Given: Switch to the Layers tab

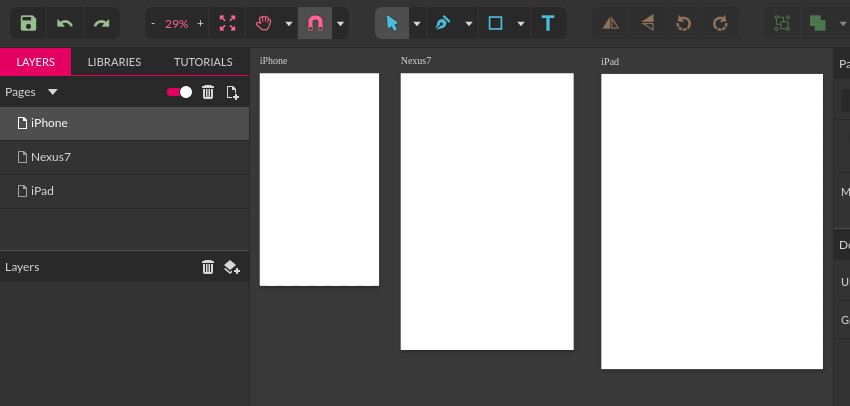Looking at the screenshot, I should point(35,62).
